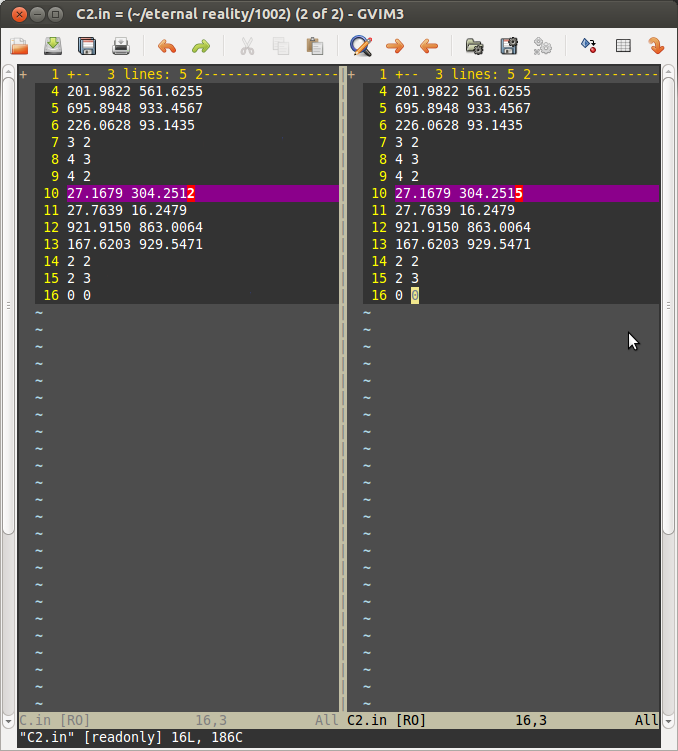Jump to the next search match

point(394,46)
